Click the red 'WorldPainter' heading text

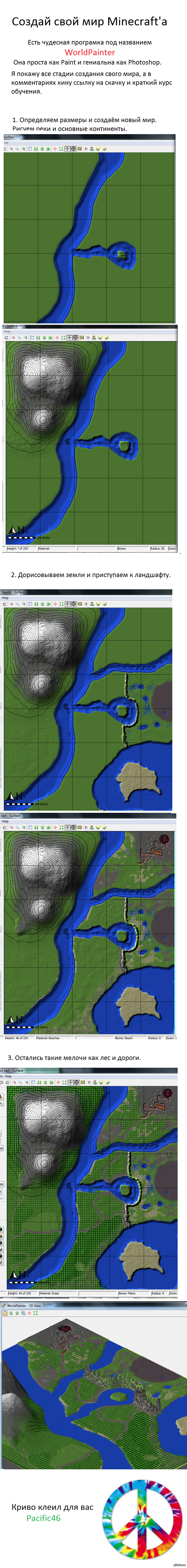click(x=90, y=52)
